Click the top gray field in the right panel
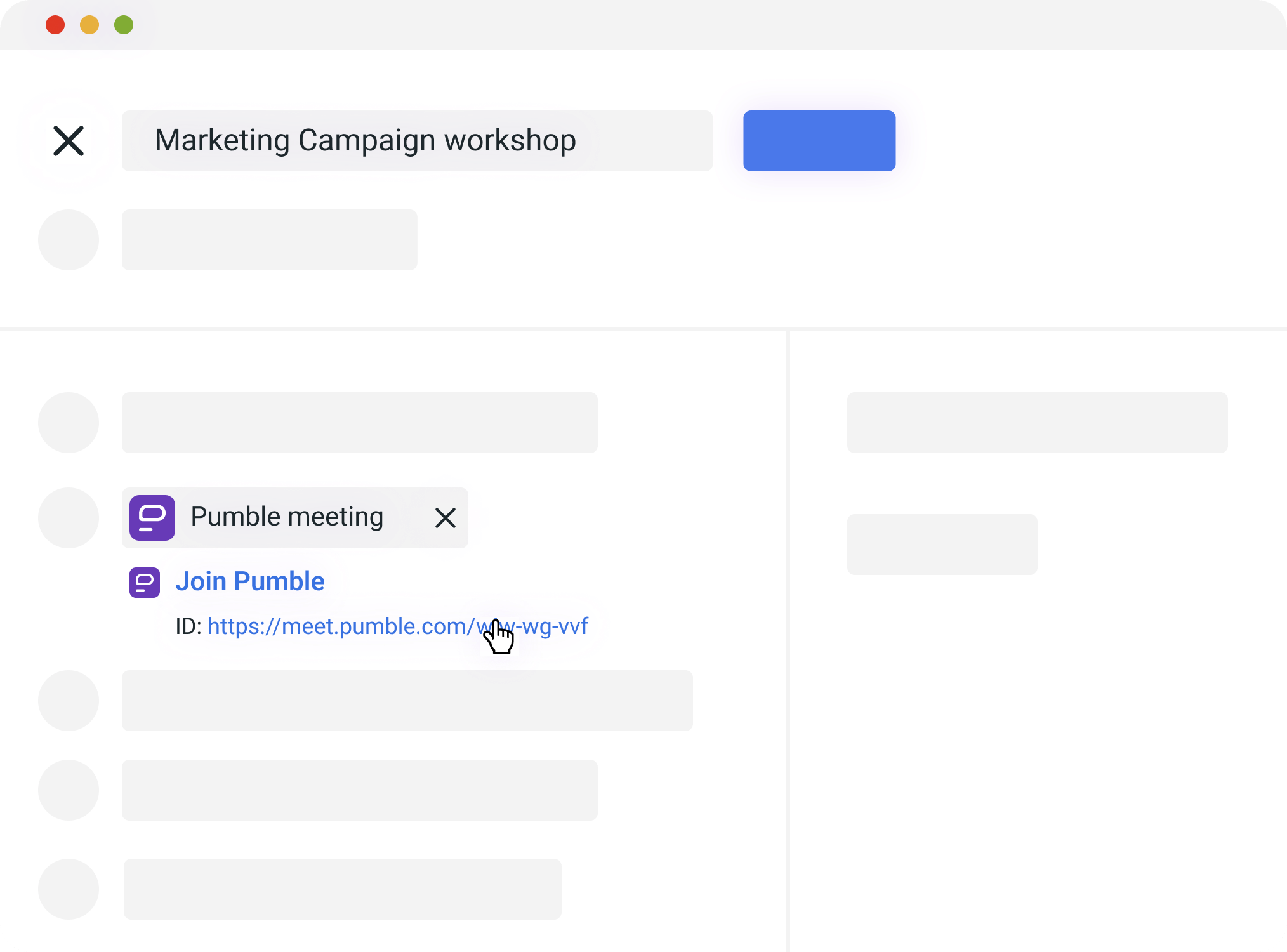Screen dimensions: 1287x952 [x=1037, y=423]
